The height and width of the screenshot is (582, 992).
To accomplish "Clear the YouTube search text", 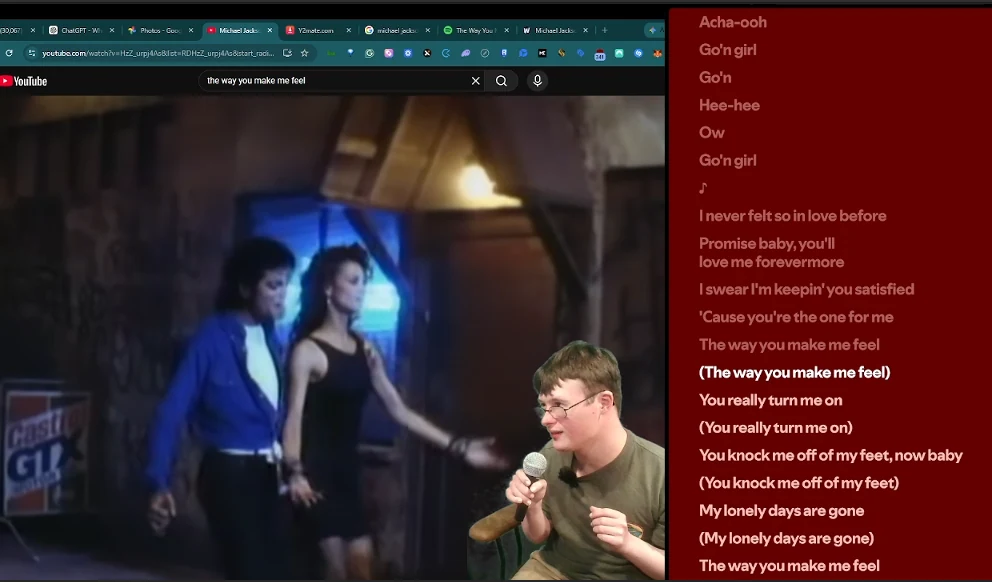I will pos(476,81).
